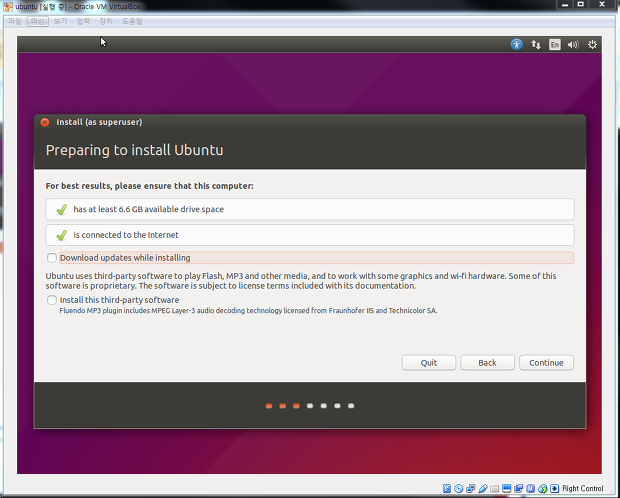Click Continue to proceed with installation
The width and height of the screenshot is (620, 498).
click(x=546, y=363)
